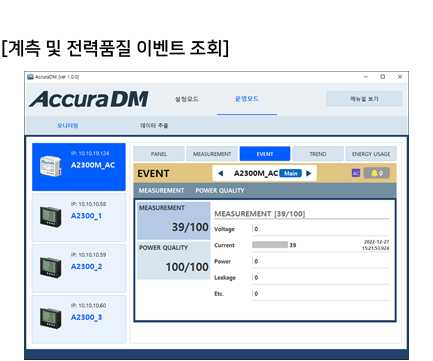Open the alarm bell notification badge

(377, 173)
